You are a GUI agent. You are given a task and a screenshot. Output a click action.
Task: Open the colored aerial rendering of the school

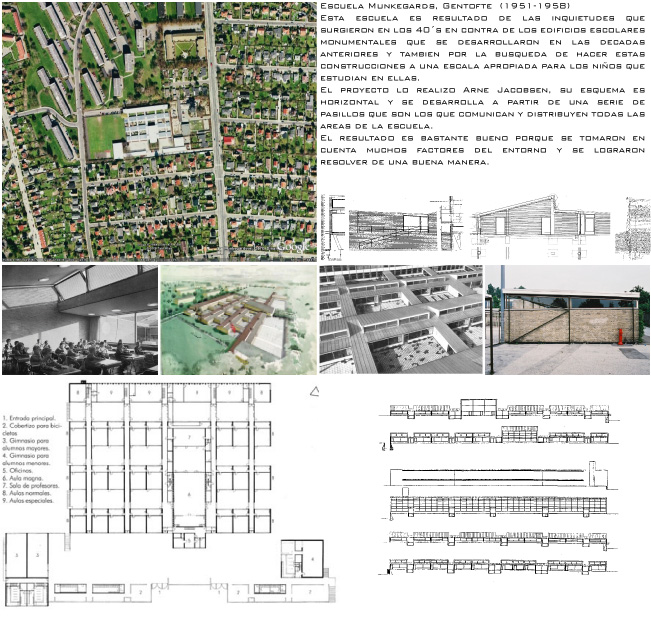(x=239, y=320)
